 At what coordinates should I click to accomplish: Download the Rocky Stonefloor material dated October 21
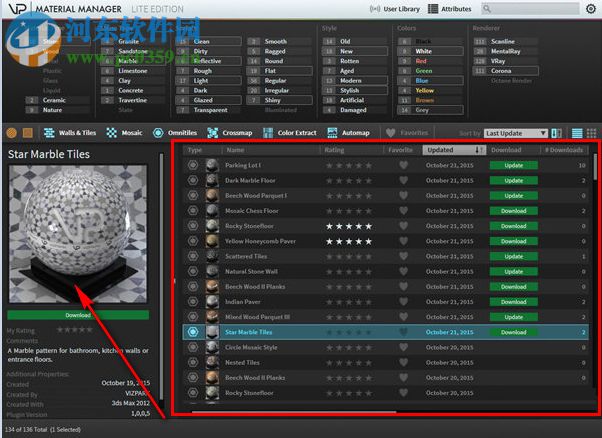(513, 226)
